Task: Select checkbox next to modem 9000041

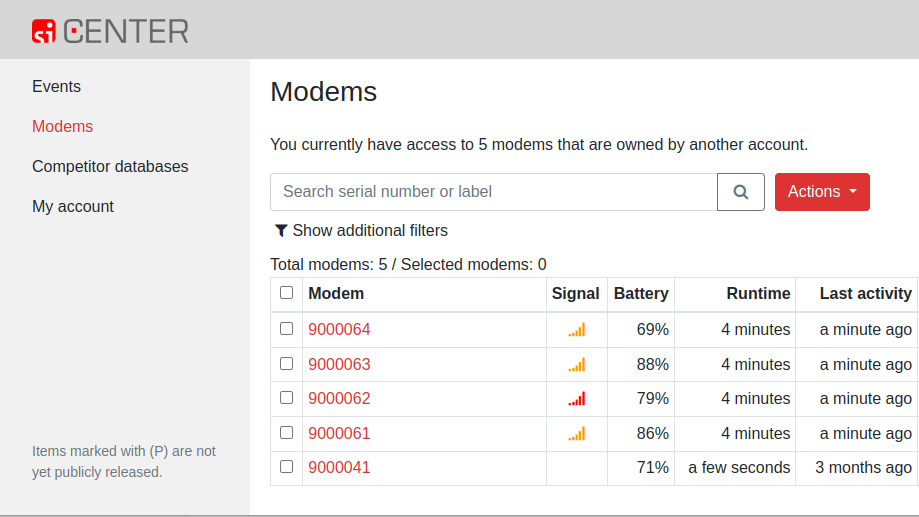Action: pyautogui.click(x=287, y=467)
